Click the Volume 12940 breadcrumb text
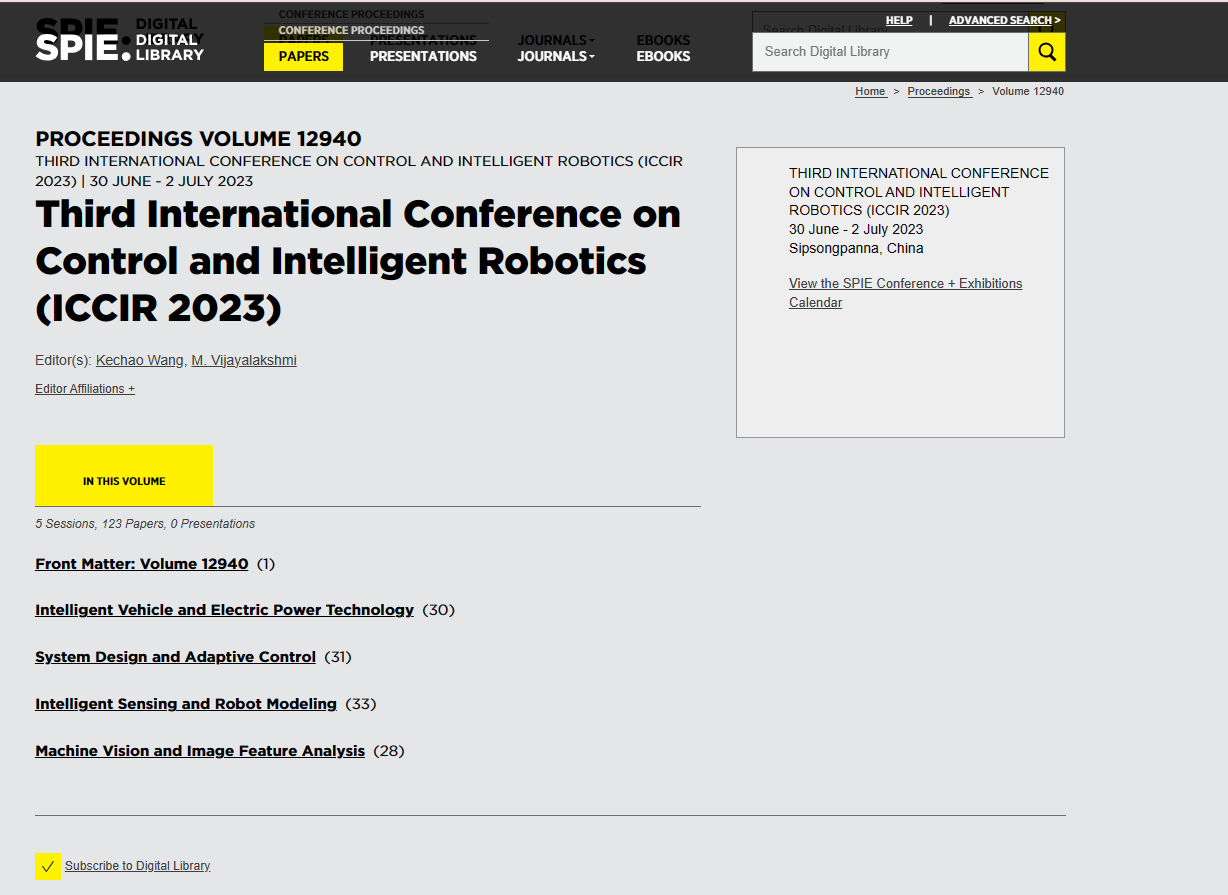This screenshot has height=895, width=1228. coord(1028,91)
